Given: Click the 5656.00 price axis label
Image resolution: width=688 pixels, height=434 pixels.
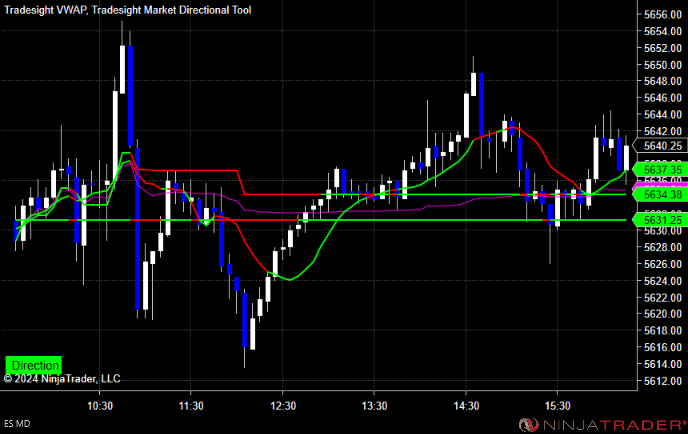Looking at the screenshot, I should click(663, 14).
